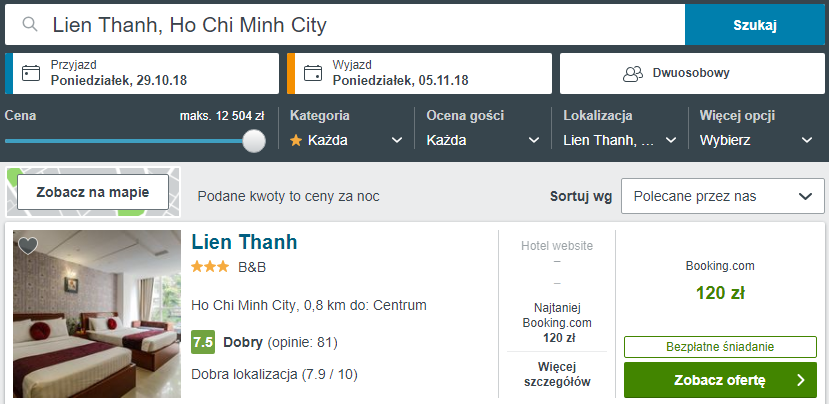Screen dimensions: 829x404
Task: Open the Lien Thanh room photo
Action: click(97, 314)
